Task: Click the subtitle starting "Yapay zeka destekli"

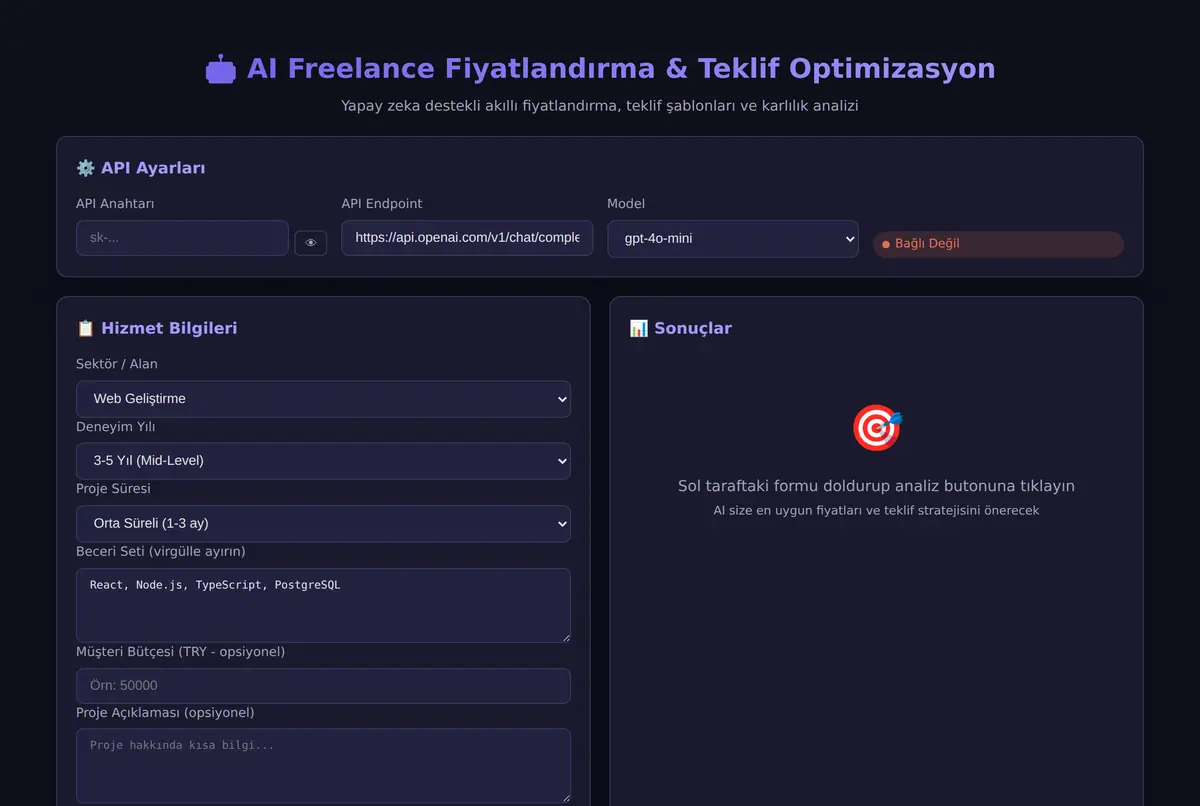Action: [x=600, y=105]
